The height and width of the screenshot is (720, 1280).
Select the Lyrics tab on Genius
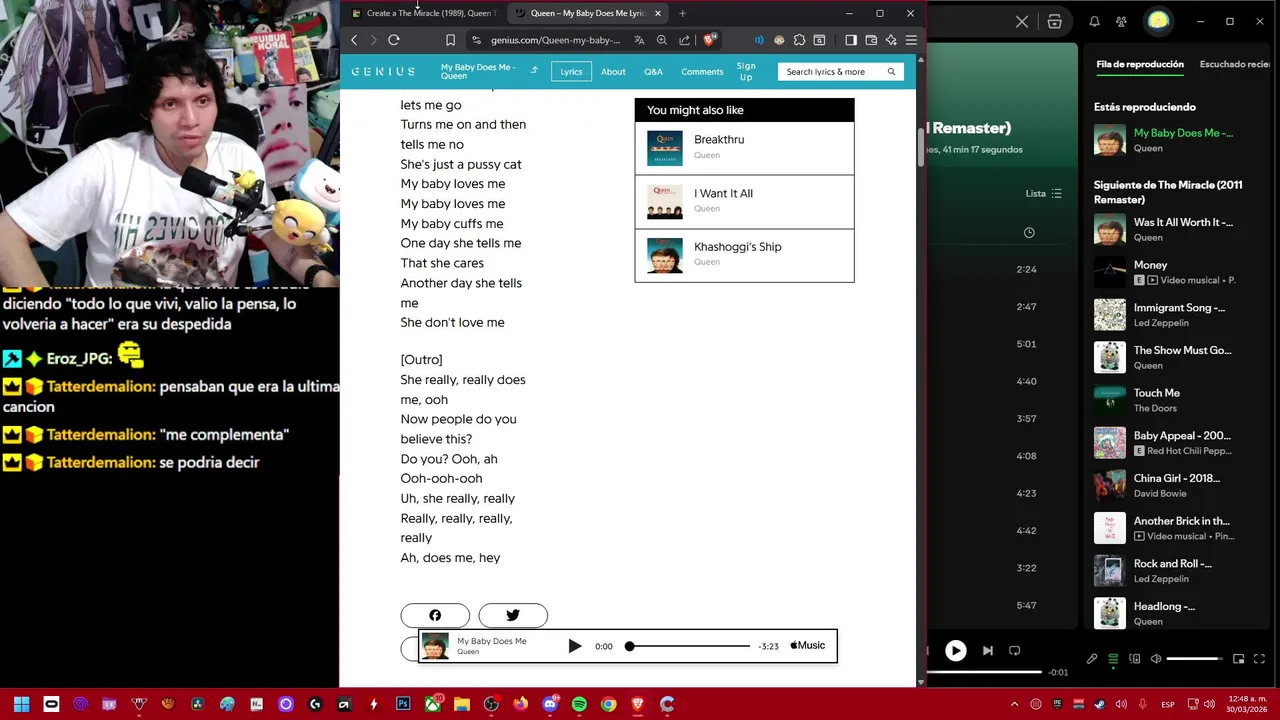(x=571, y=72)
